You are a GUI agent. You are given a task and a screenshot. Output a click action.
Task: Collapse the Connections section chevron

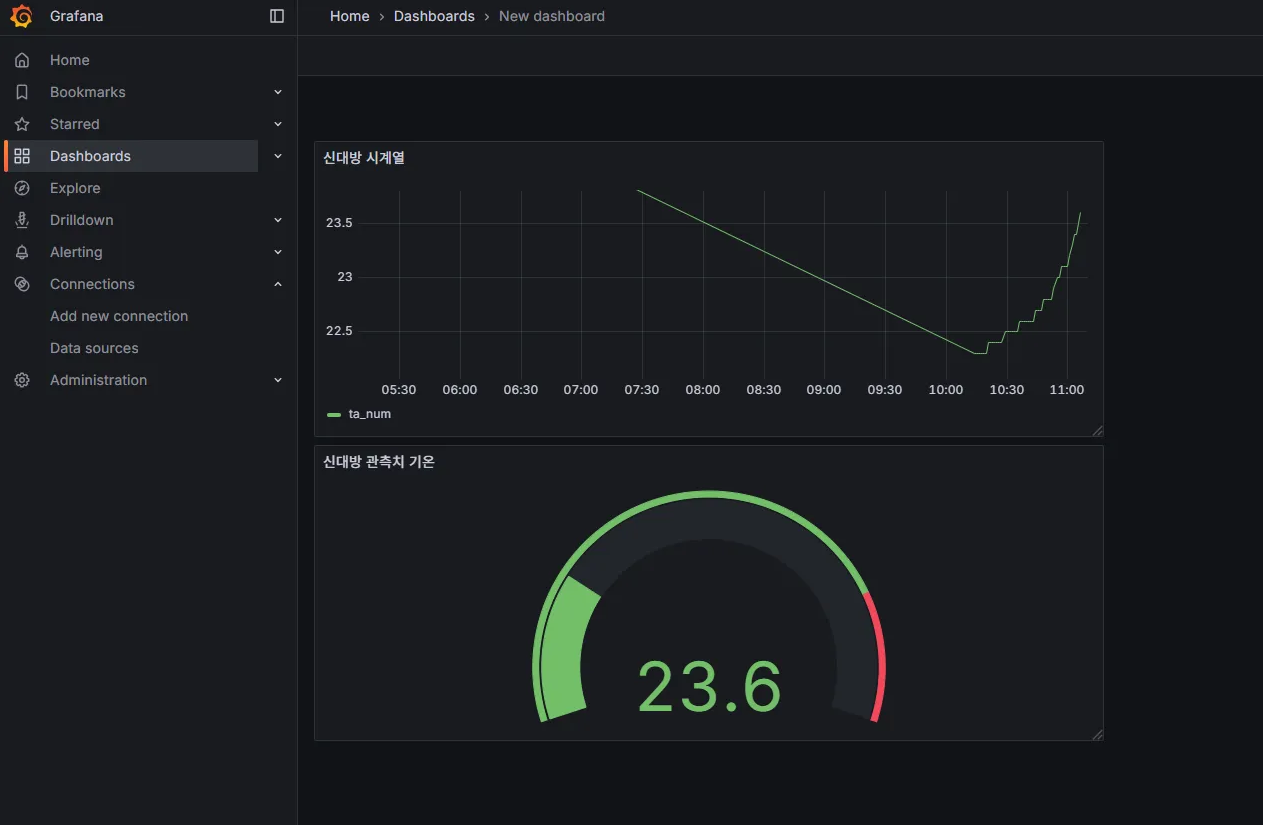tap(278, 284)
